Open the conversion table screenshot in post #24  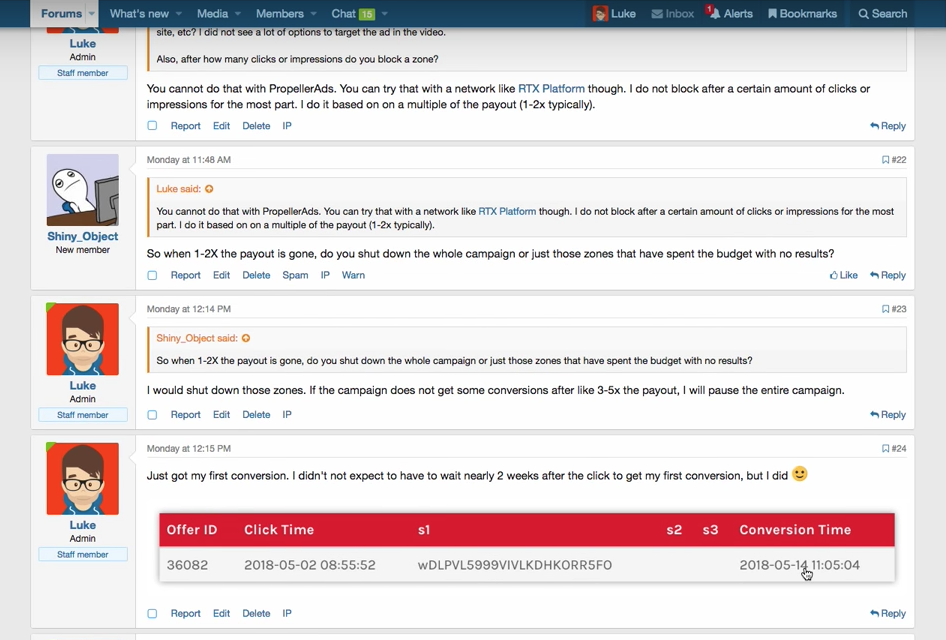527,547
